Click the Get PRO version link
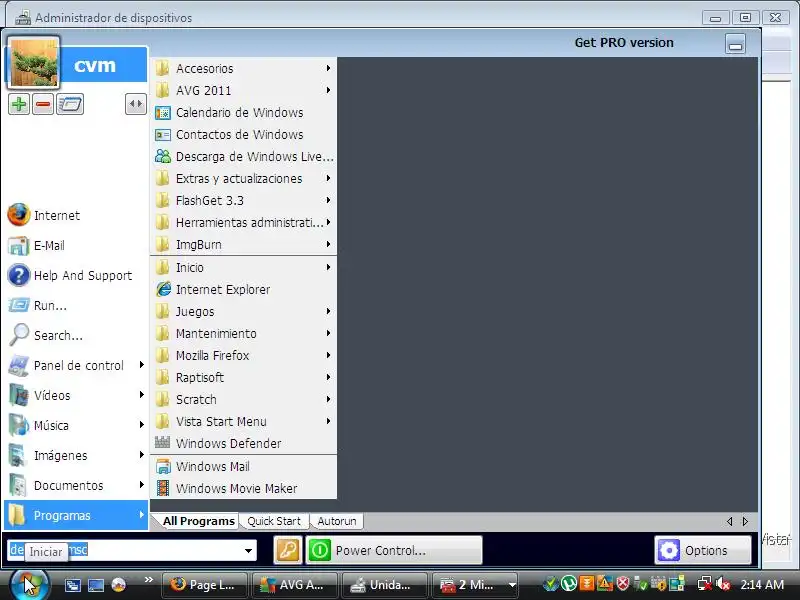Viewport: 800px width, 600px height. 624,42
